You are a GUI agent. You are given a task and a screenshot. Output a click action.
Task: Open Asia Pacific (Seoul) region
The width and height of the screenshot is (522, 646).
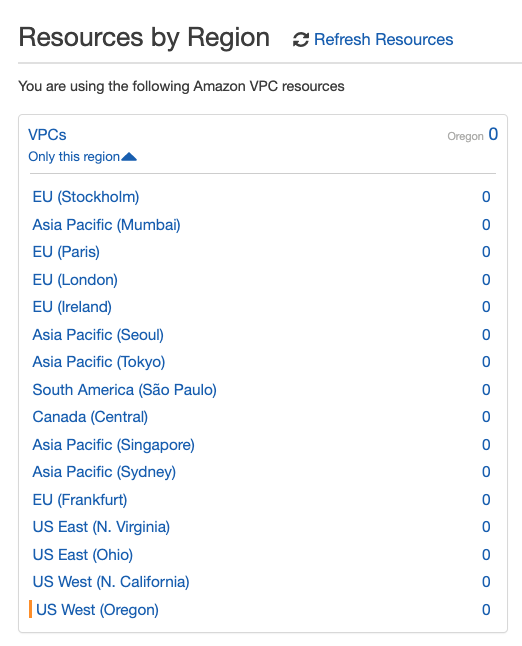pos(98,335)
